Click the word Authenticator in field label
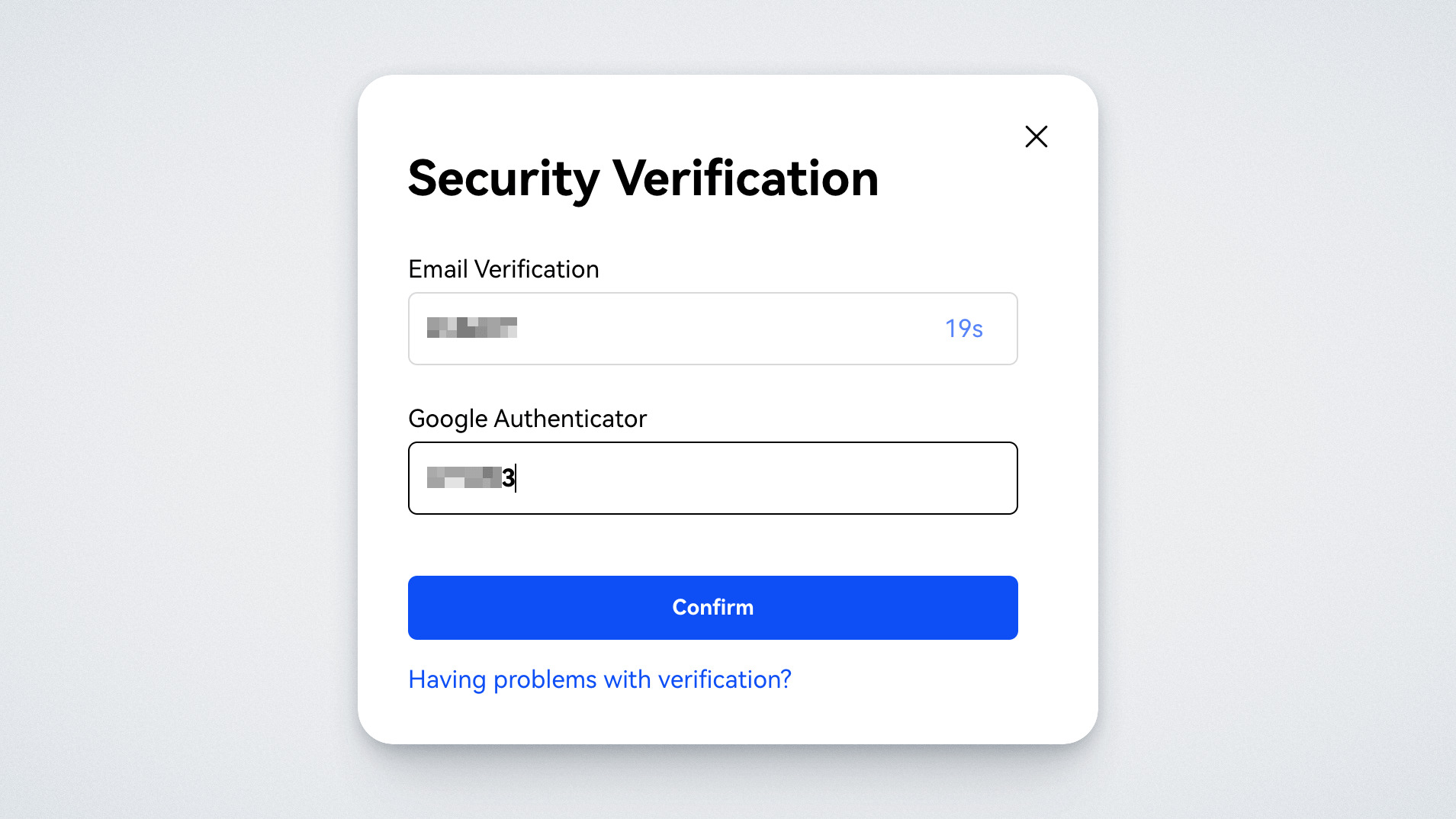The image size is (1456, 819). (x=570, y=419)
